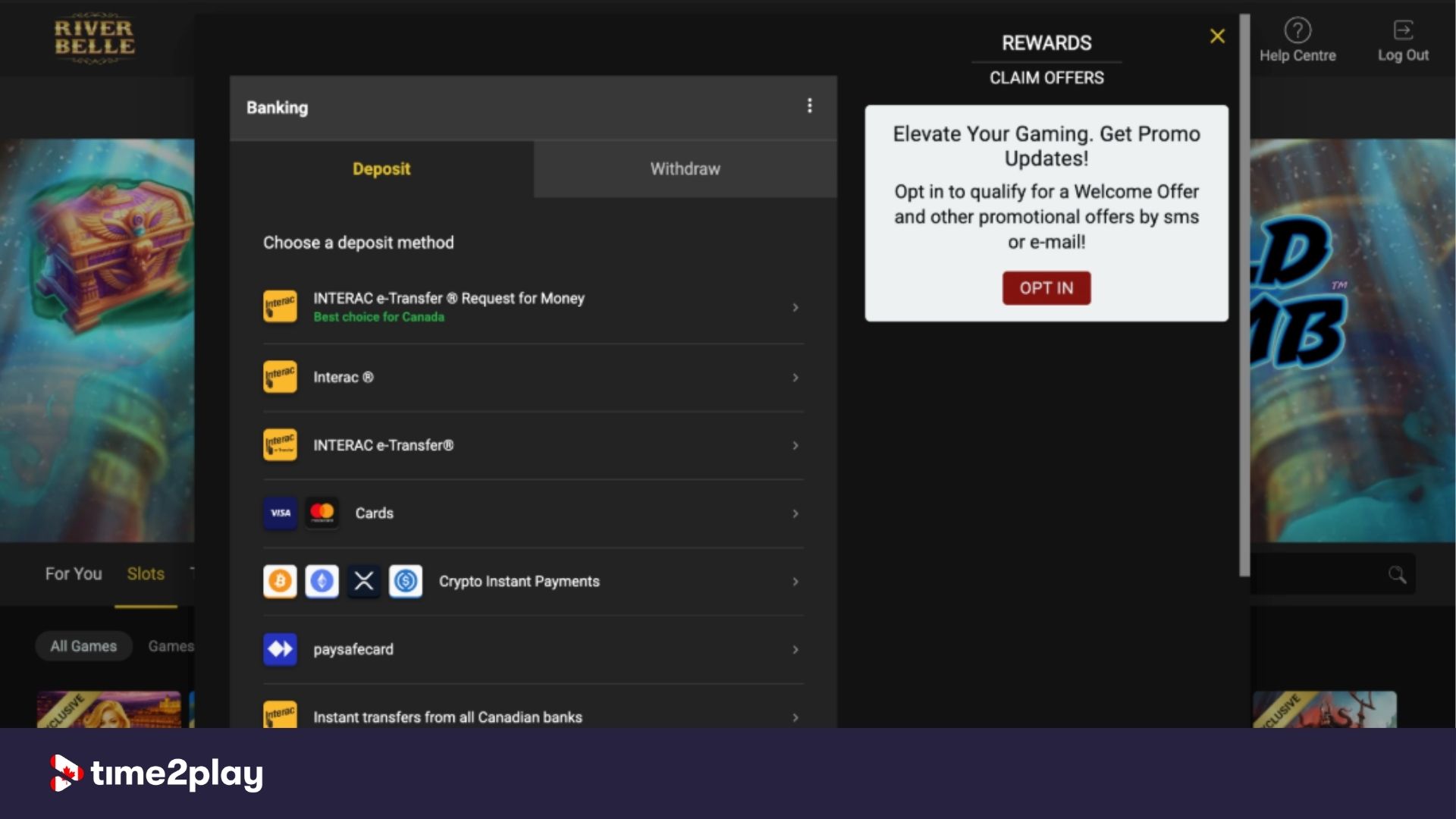The height and width of the screenshot is (819, 1456).
Task: Click the Best choice for Canada label
Action: (x=379, y=317)
